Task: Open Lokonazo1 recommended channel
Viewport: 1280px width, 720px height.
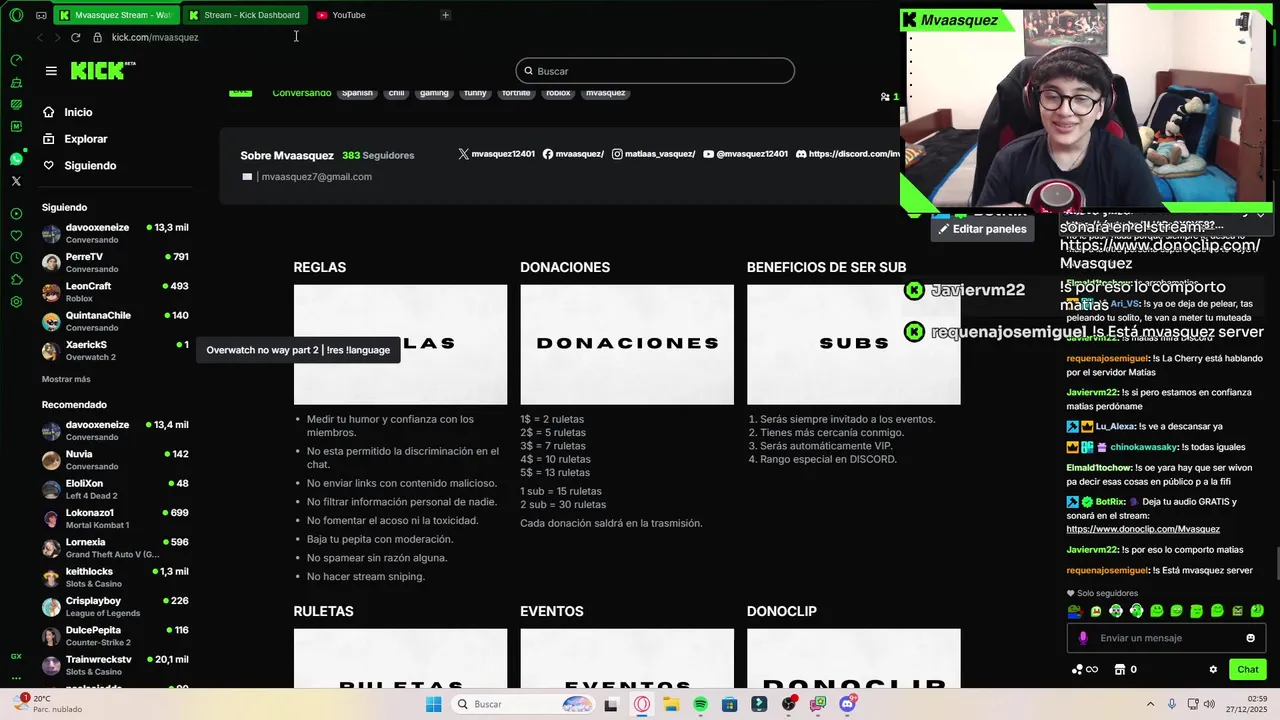Action: 115,518
